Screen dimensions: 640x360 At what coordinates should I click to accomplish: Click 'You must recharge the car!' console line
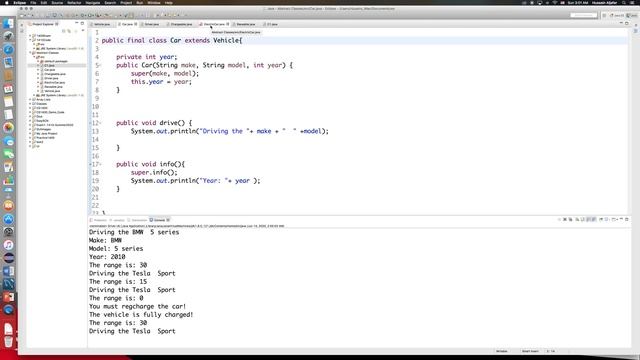click(137, 306)
